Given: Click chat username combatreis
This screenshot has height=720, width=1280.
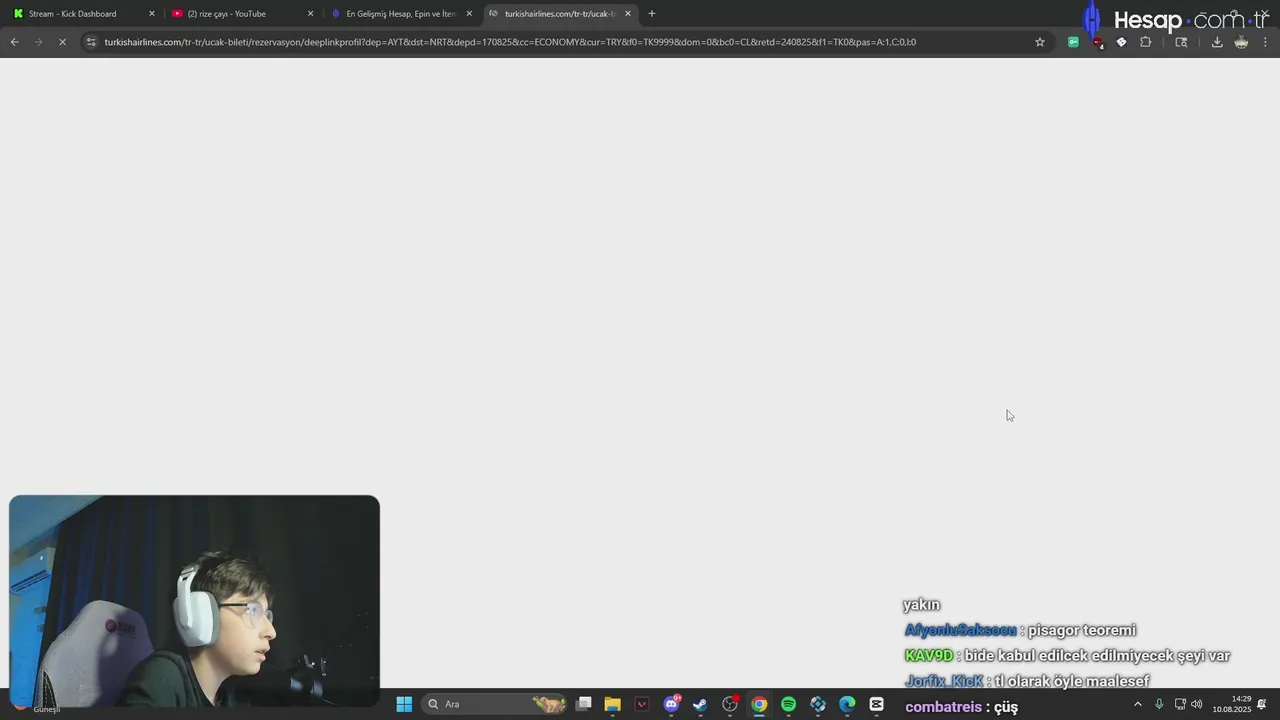Looking at the screenshot, I should (944, 707).
